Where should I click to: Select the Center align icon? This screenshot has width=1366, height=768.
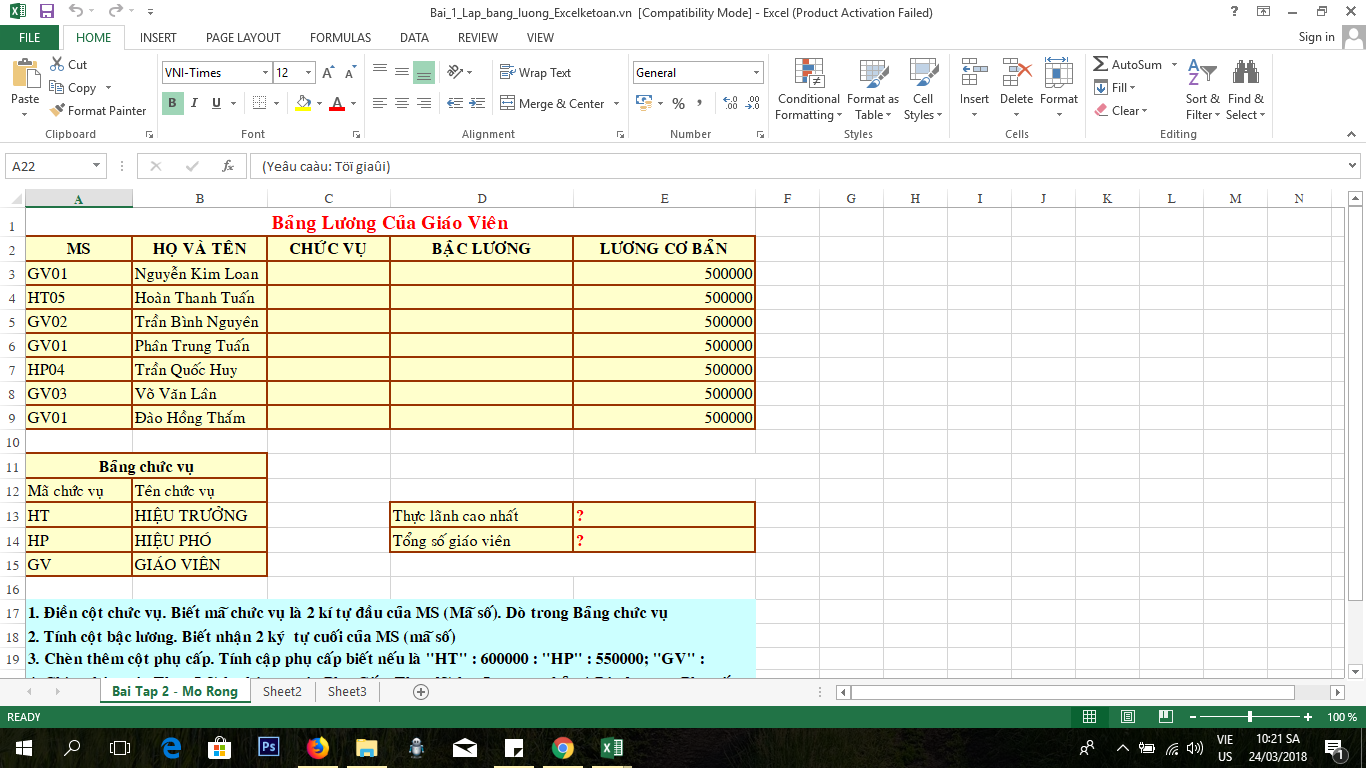pos(401,103)
